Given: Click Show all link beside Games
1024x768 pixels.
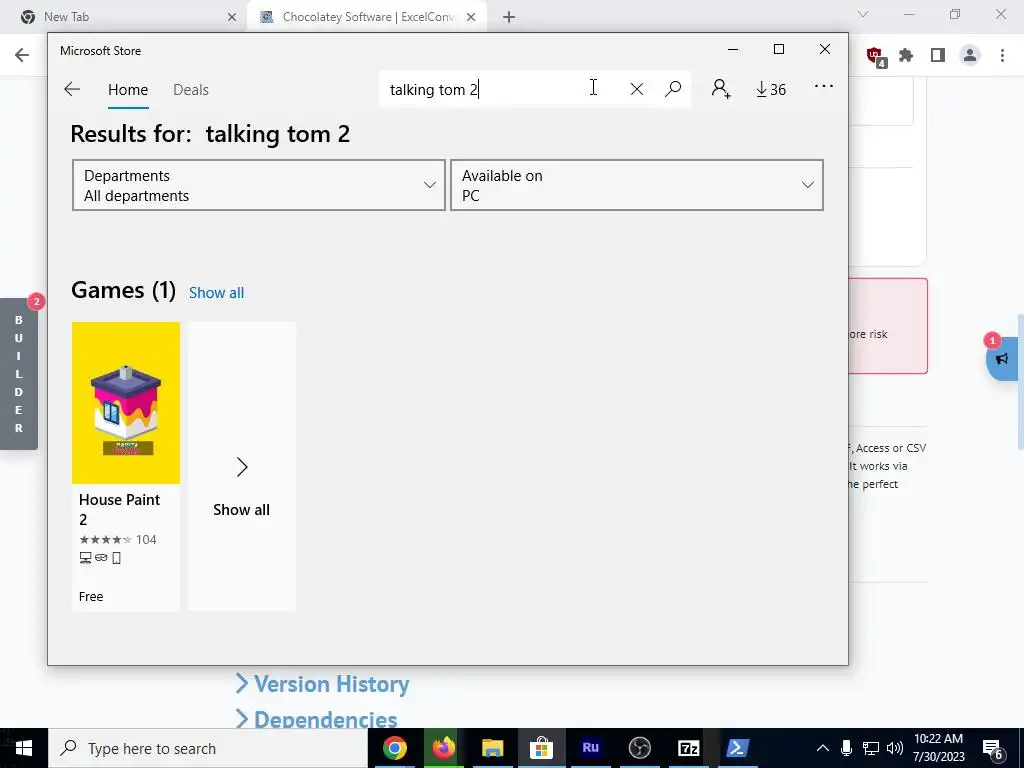Looking at the screenshot, I should [216, 293].
